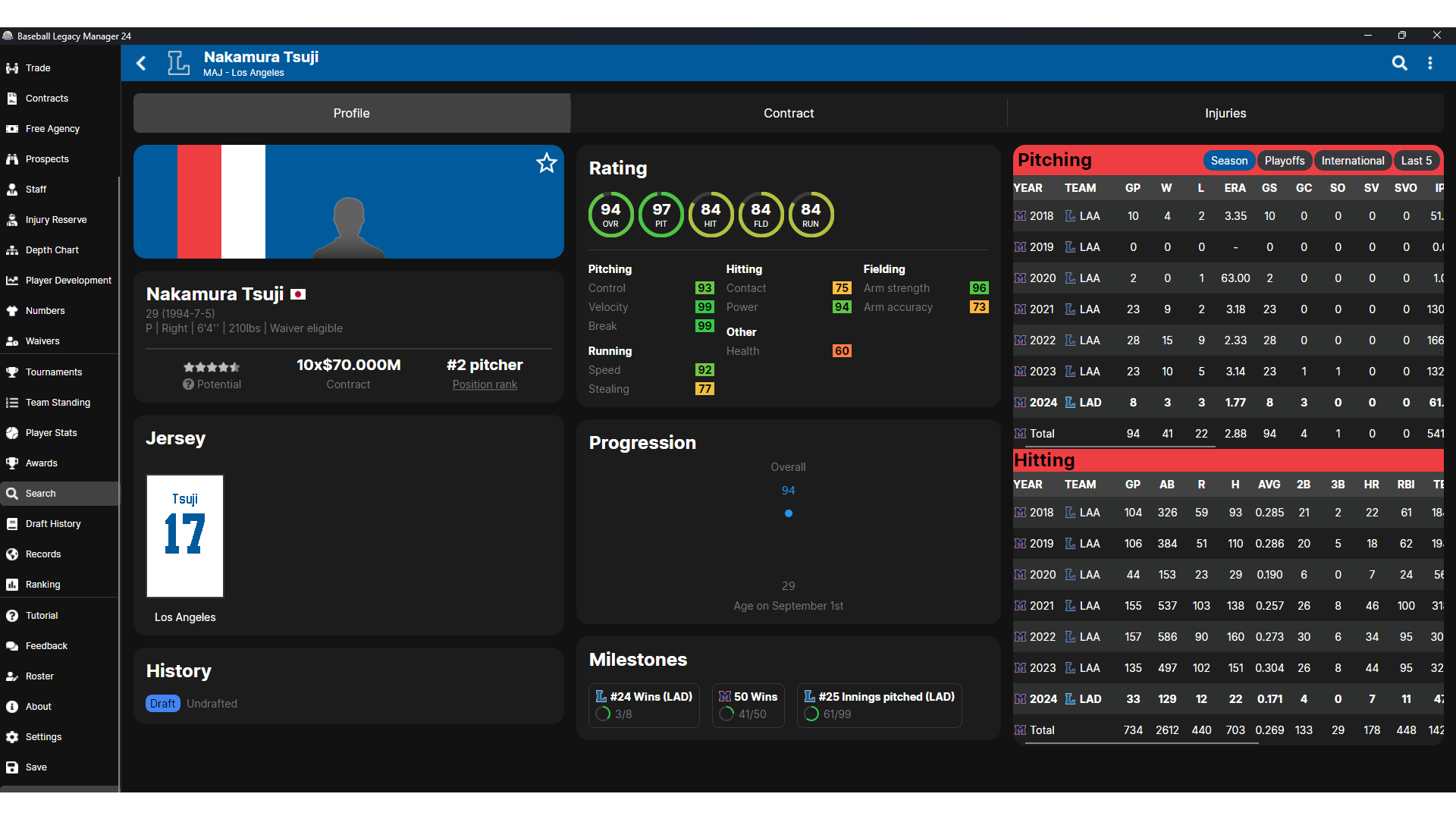
Task: Open the Position rank link
Action: (485, 384)
